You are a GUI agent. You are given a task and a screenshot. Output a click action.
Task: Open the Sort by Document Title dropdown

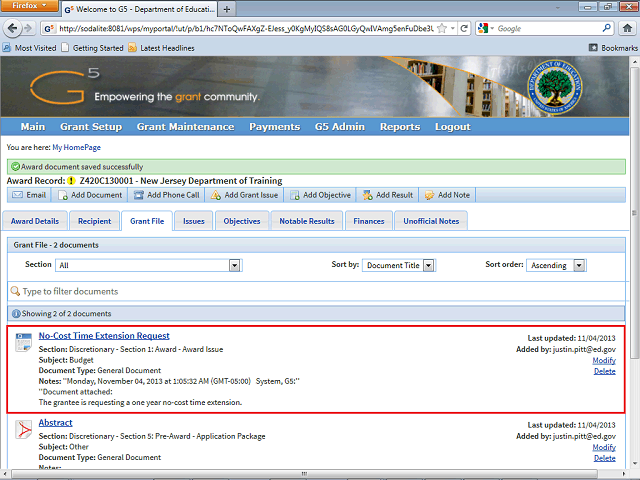coord(399,265)
